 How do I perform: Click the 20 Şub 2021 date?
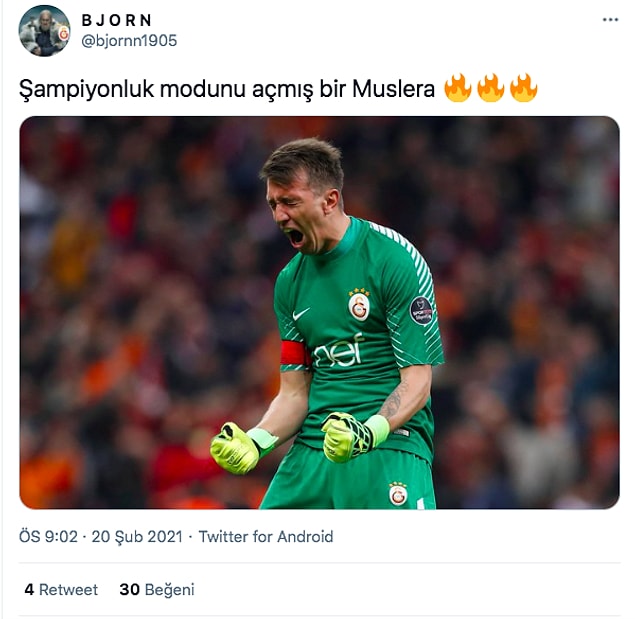(x=137, y=536)
